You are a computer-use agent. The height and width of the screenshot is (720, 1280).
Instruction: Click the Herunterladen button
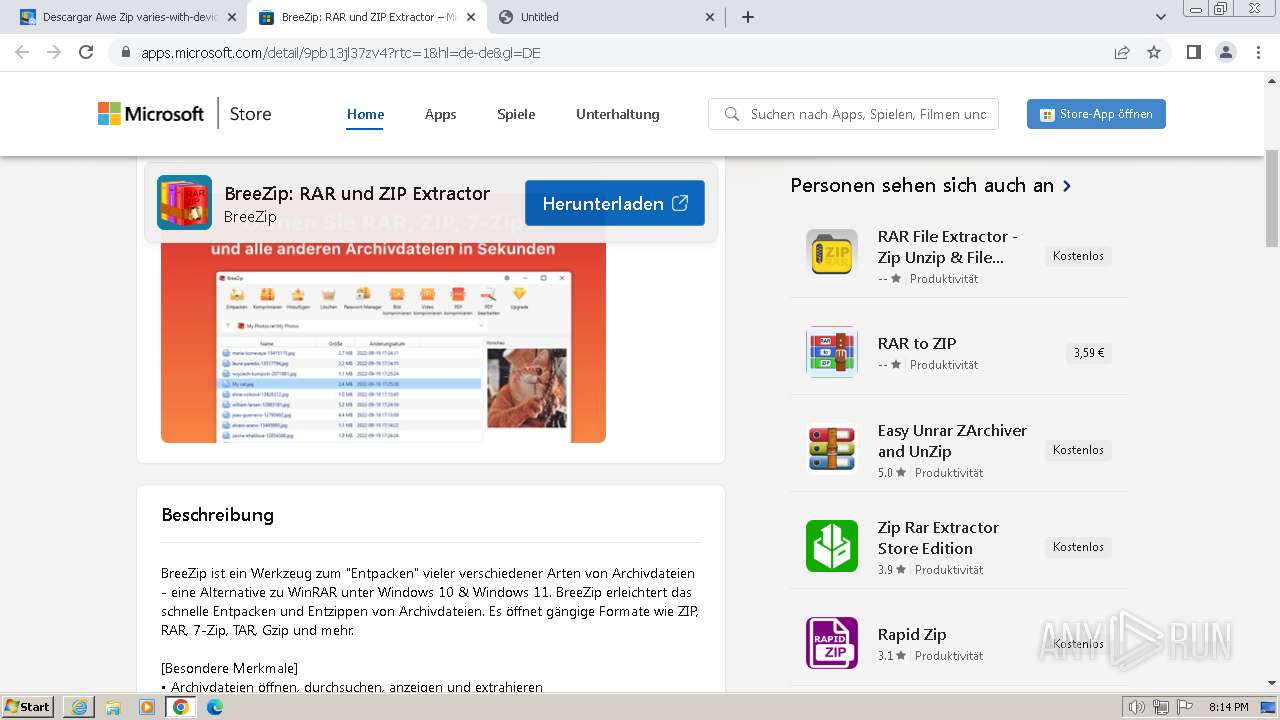pyautogui.click(x=615, y=203)
